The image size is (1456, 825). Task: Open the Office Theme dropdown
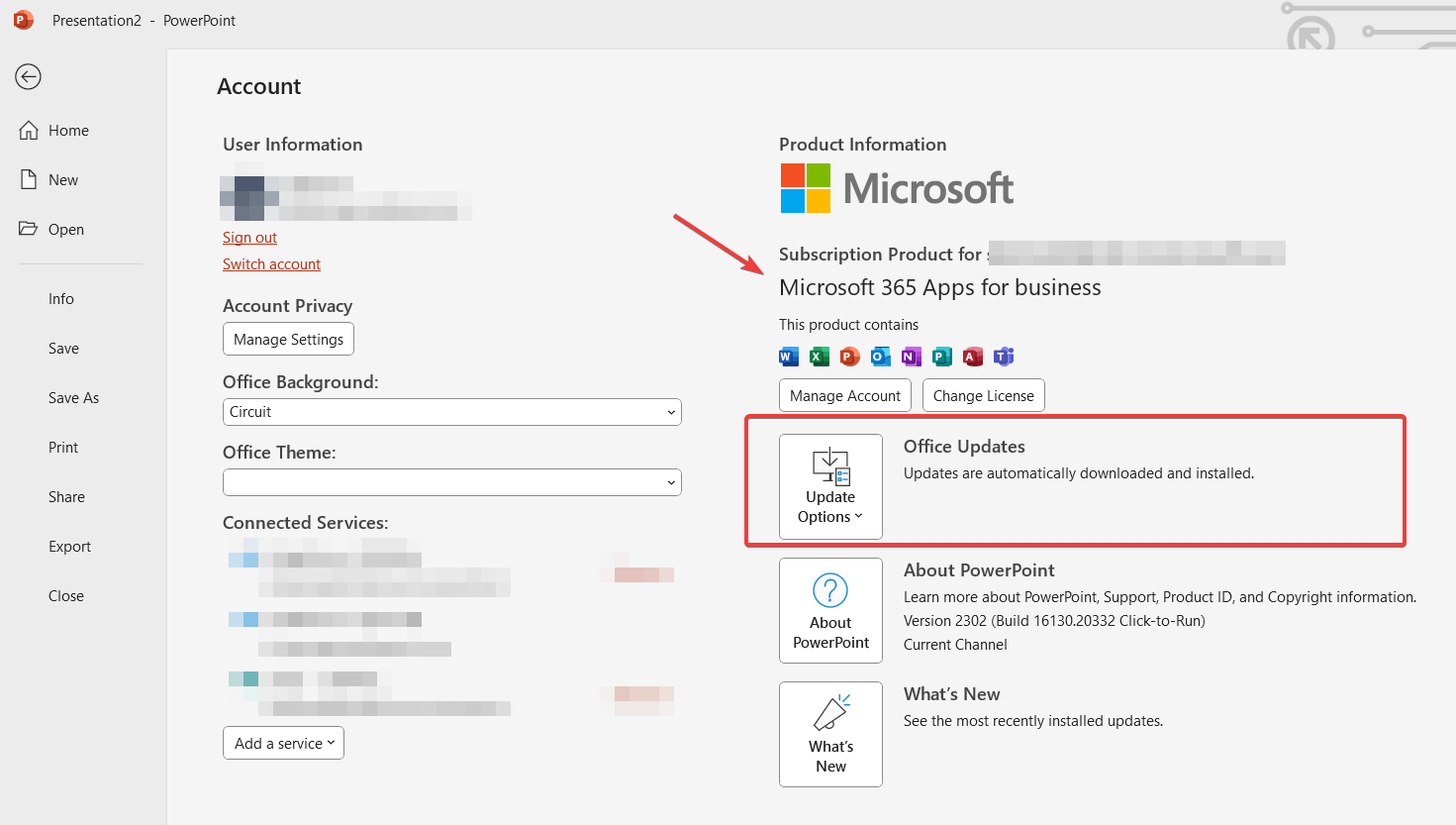[x=451, y=482]
